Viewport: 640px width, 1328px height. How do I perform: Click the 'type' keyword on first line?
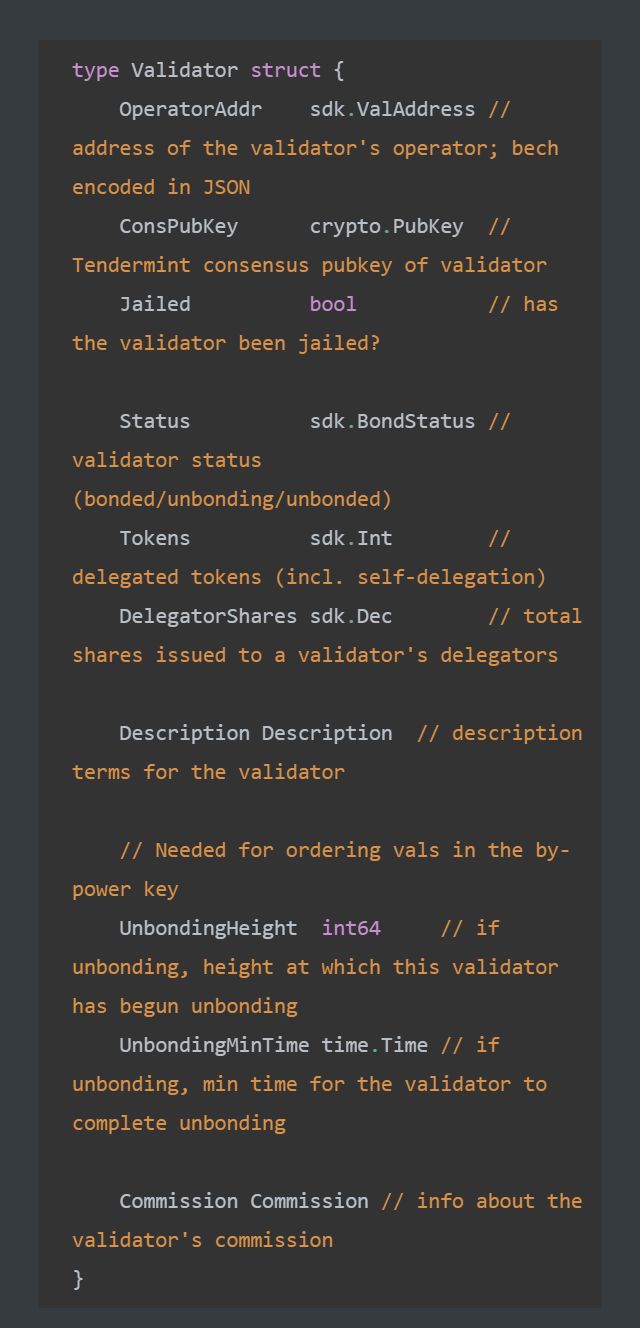pyautogui.click(x=96, y=70)
